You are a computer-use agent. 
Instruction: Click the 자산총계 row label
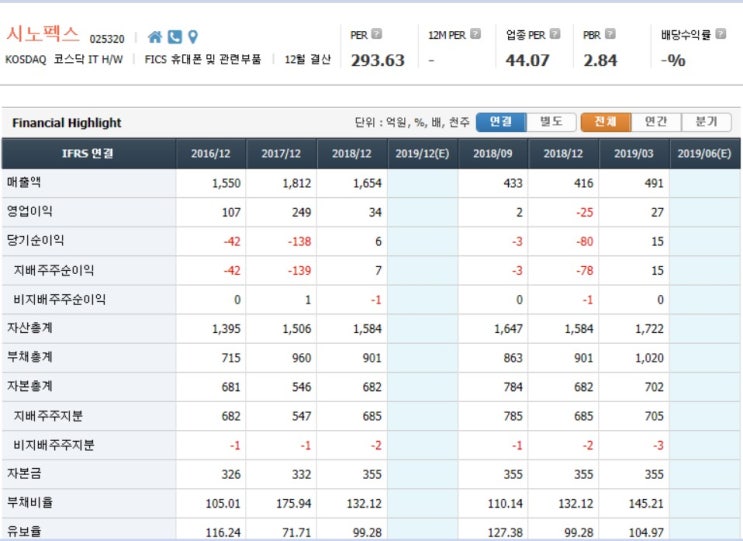(29, 328)
